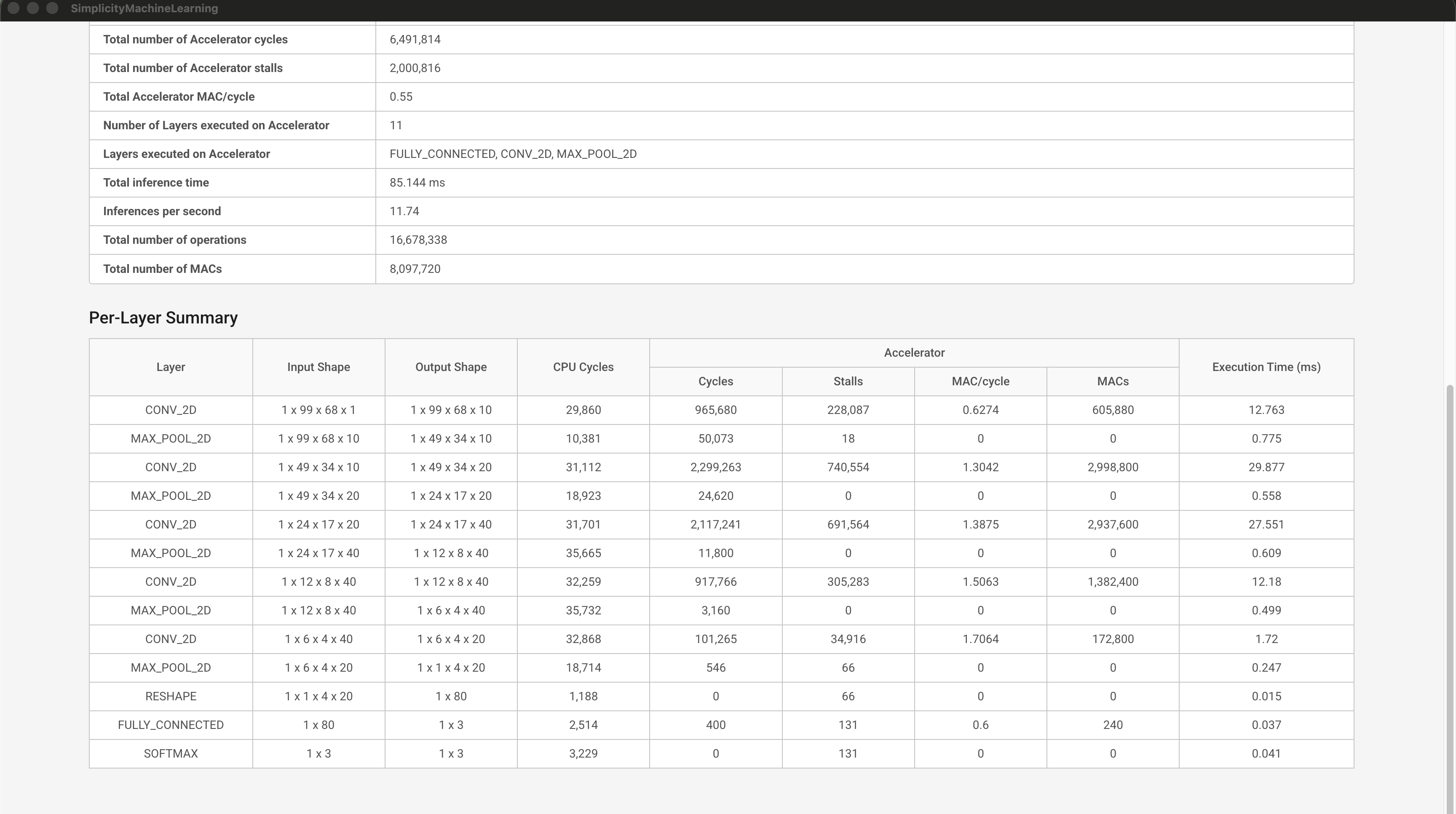The height and width of the screenshot is (814, 1456).
Task: Click the inferences value 11.74
Action: [404, 211]
